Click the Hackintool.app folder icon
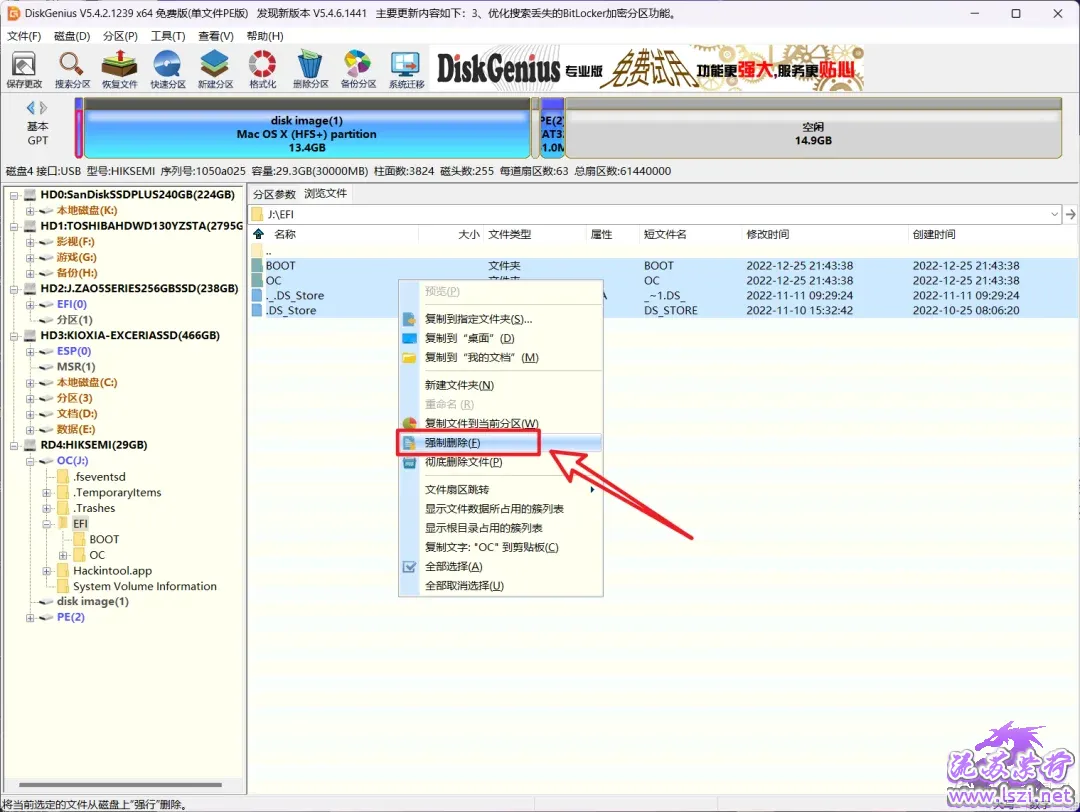1080x812 pixels. [63, 571]
